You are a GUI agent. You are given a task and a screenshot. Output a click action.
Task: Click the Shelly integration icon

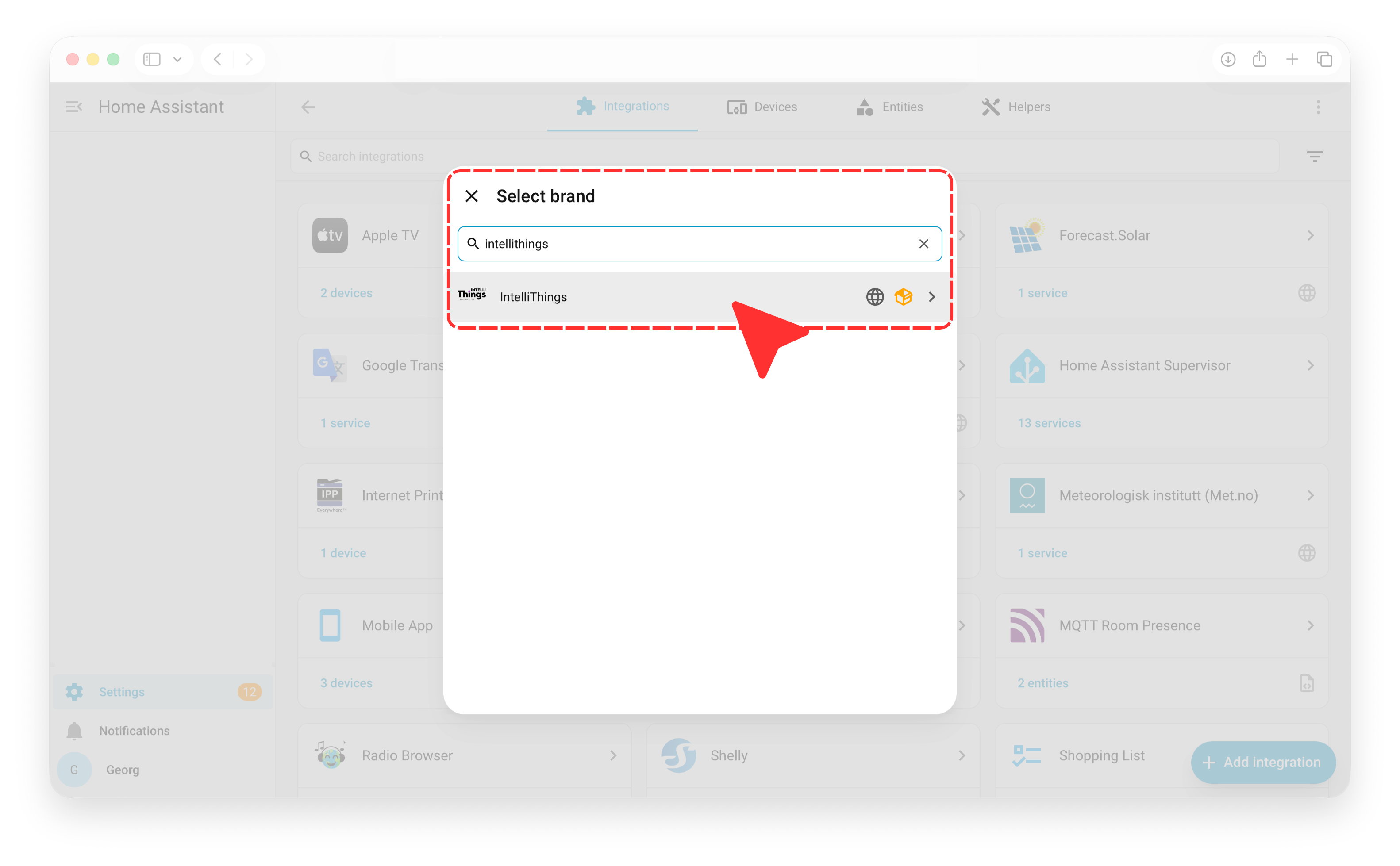tap(678, 755)
